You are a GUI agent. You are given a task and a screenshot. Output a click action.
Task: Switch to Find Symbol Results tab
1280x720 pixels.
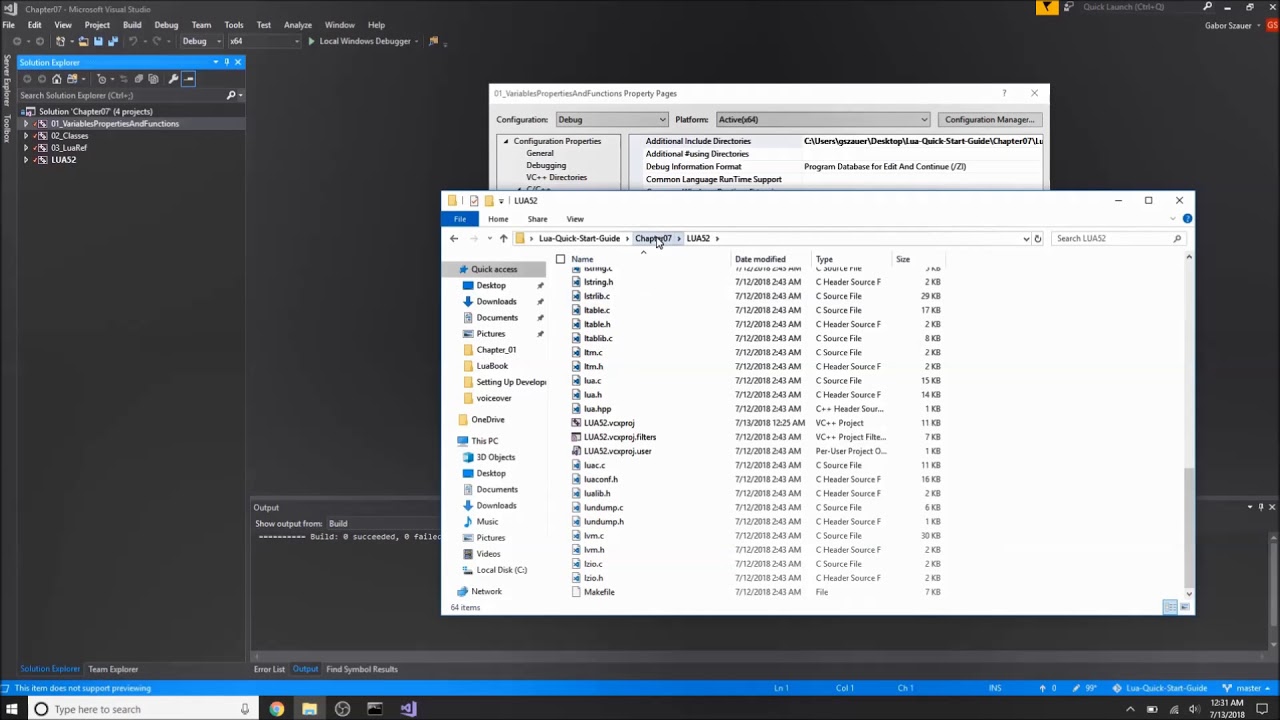362,669
